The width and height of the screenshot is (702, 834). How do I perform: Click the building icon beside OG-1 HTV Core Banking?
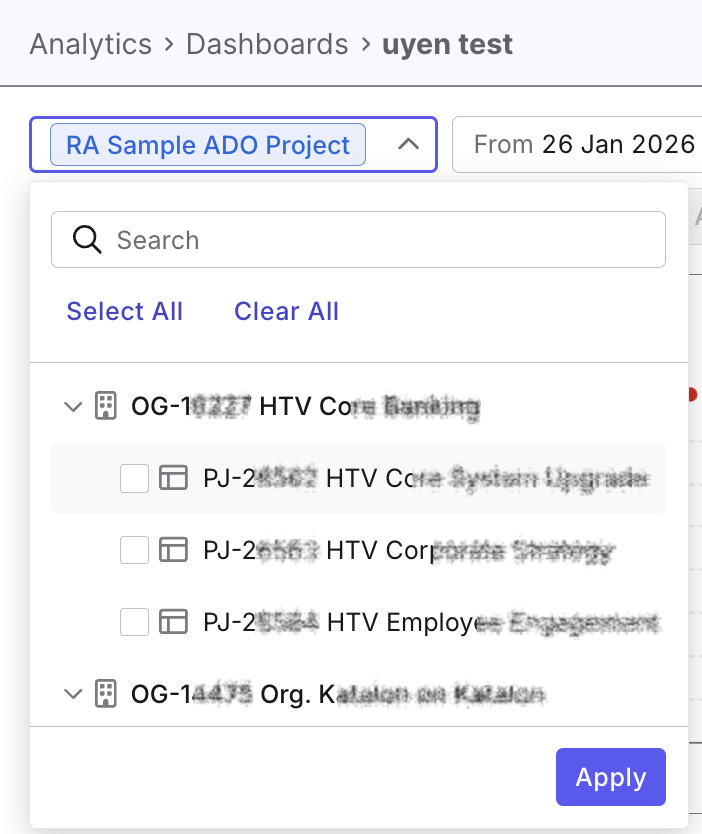(x=104, y=406)
